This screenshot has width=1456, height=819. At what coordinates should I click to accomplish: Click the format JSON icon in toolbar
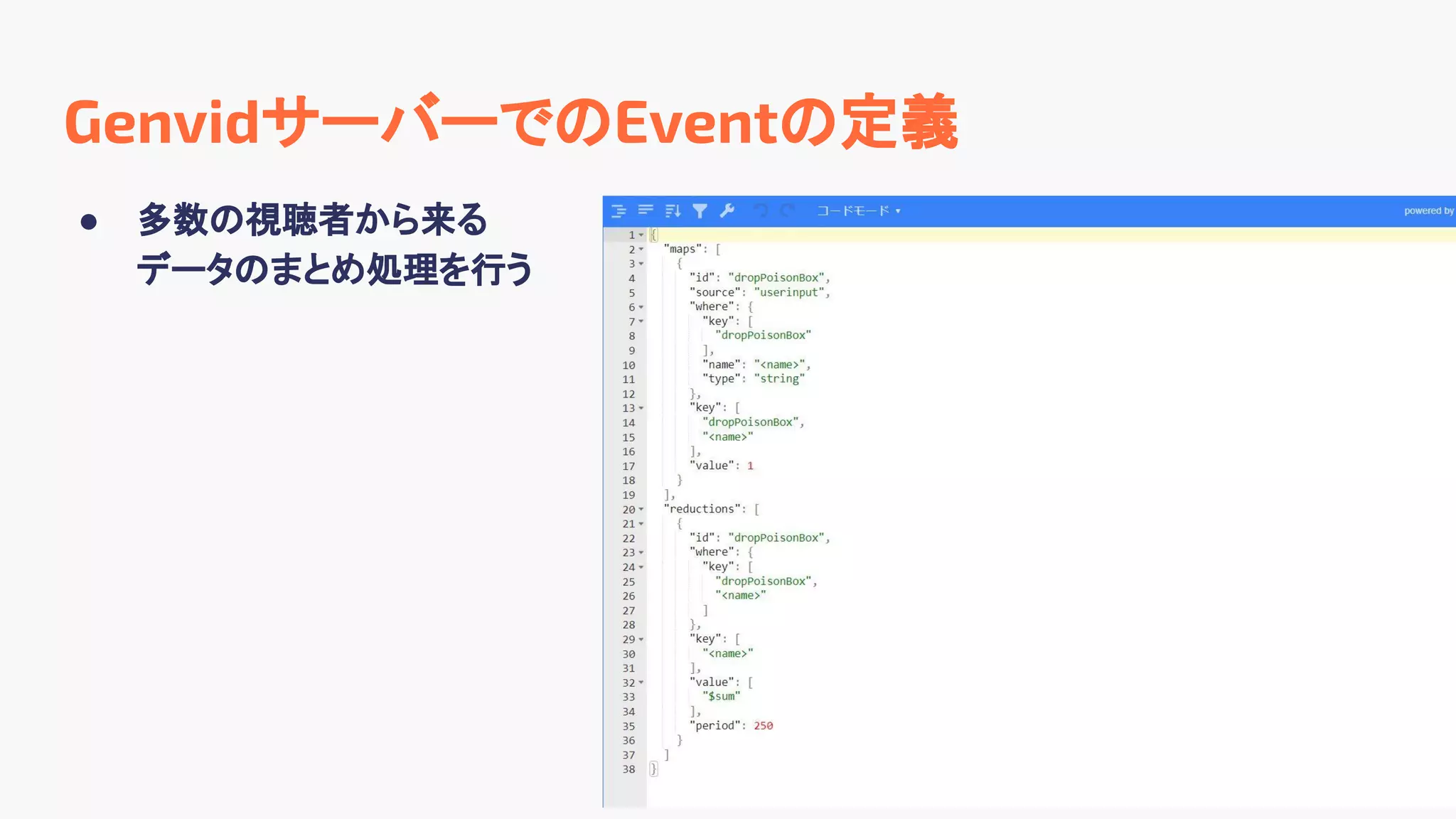pyautogui.click(x=619, y=211)
